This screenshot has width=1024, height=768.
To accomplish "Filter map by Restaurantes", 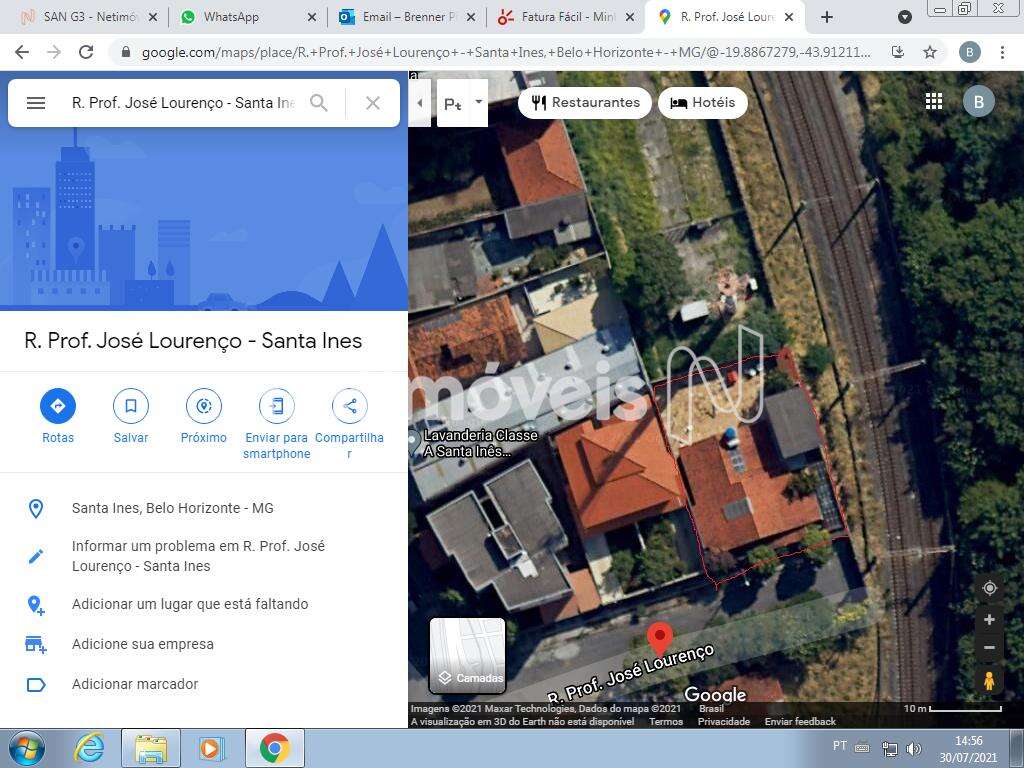I will (585, 102).
